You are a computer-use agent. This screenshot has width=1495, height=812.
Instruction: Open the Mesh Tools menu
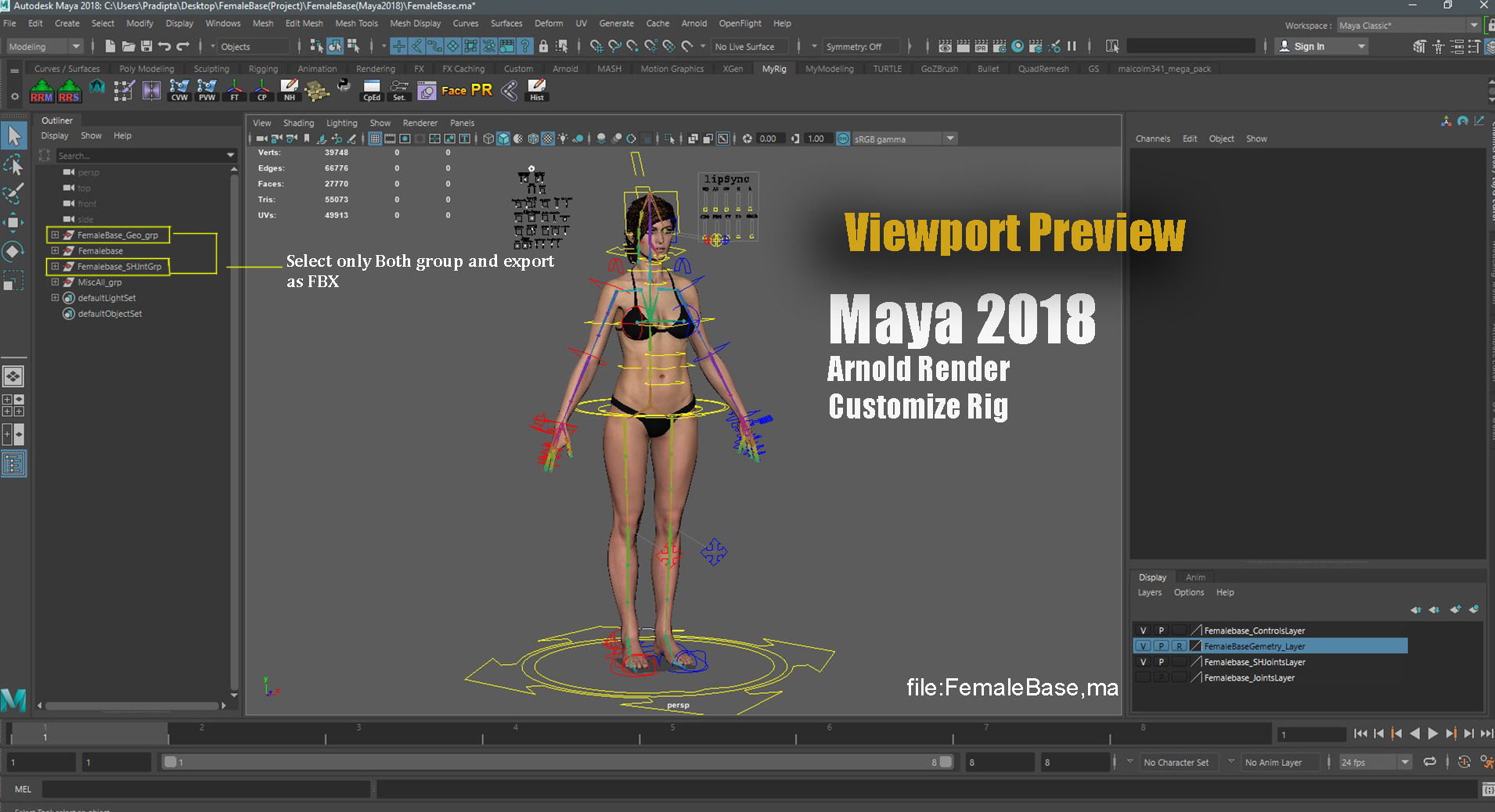(356, 23)
